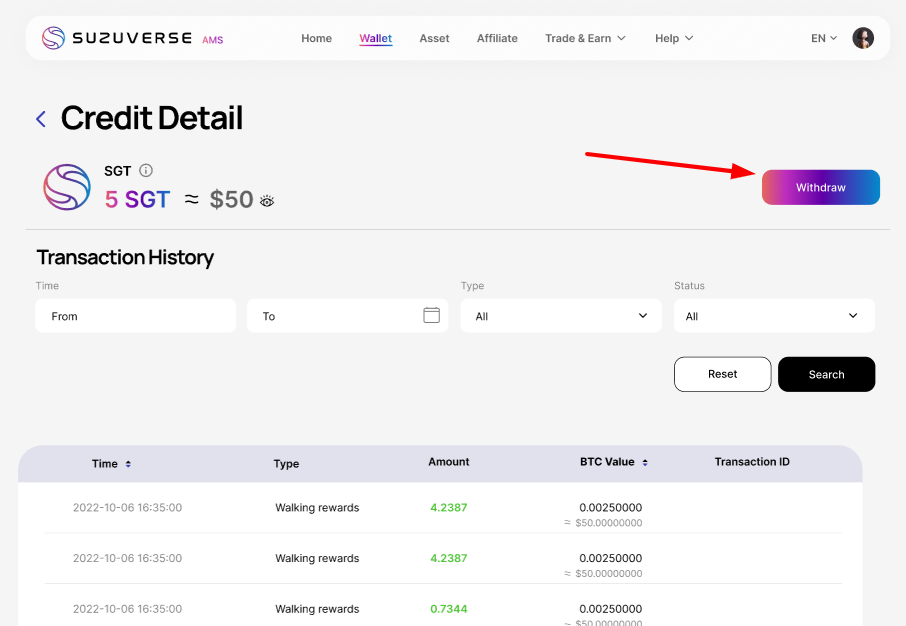
Task: Click the black Search button
Action: [x=826, y=374]
